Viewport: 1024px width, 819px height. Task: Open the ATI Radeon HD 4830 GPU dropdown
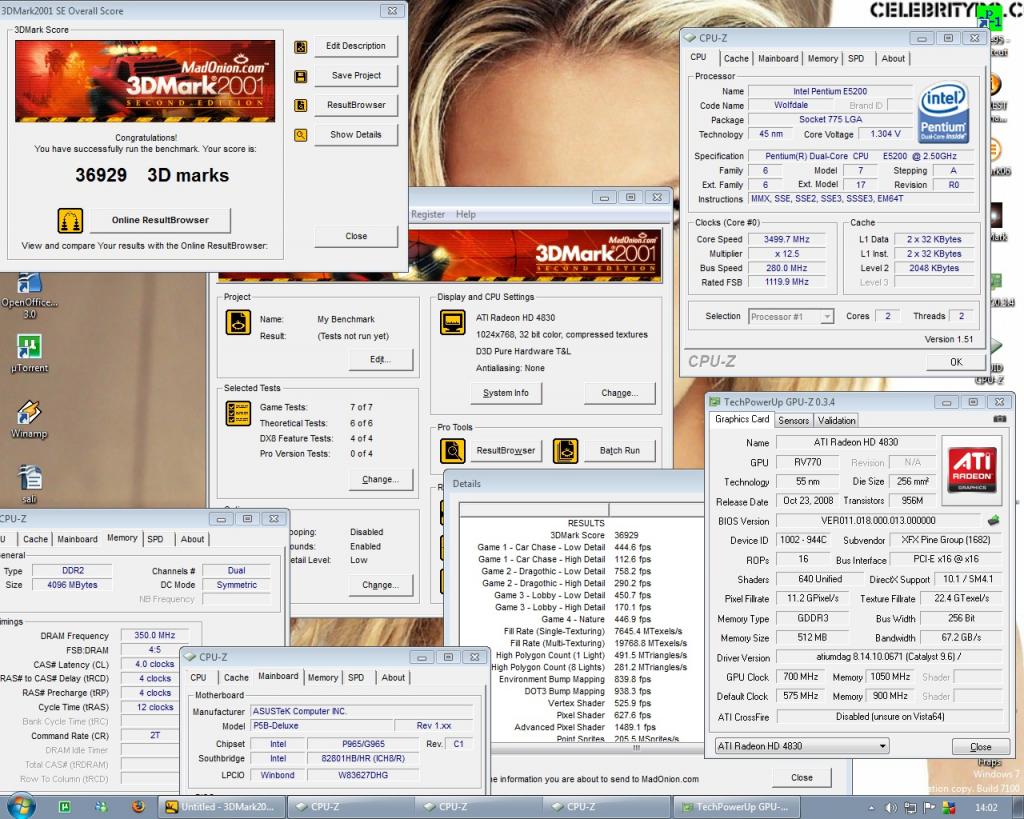tap(801, 746)
